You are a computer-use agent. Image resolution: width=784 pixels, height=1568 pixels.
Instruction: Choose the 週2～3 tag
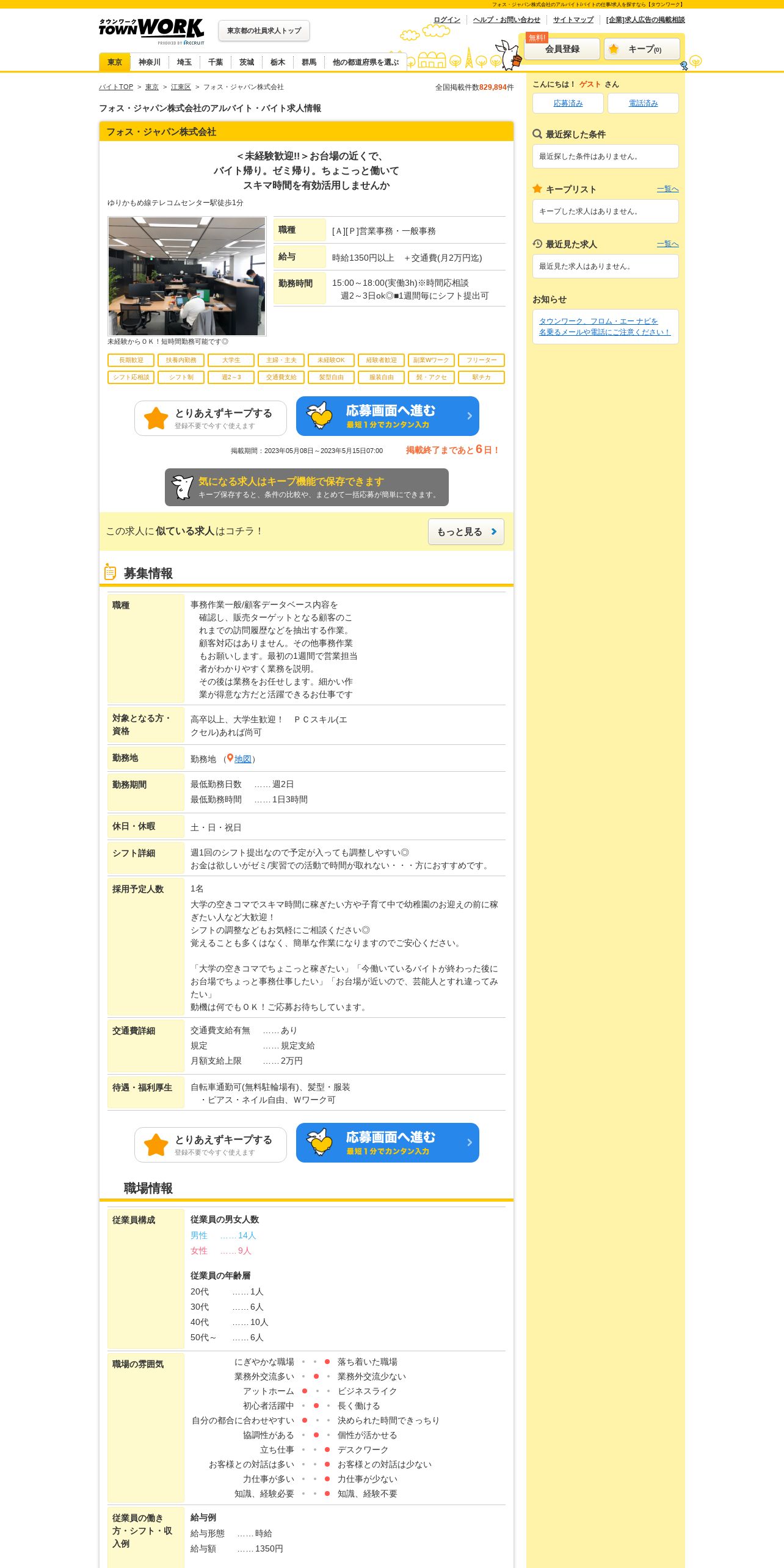pos(231,377)
